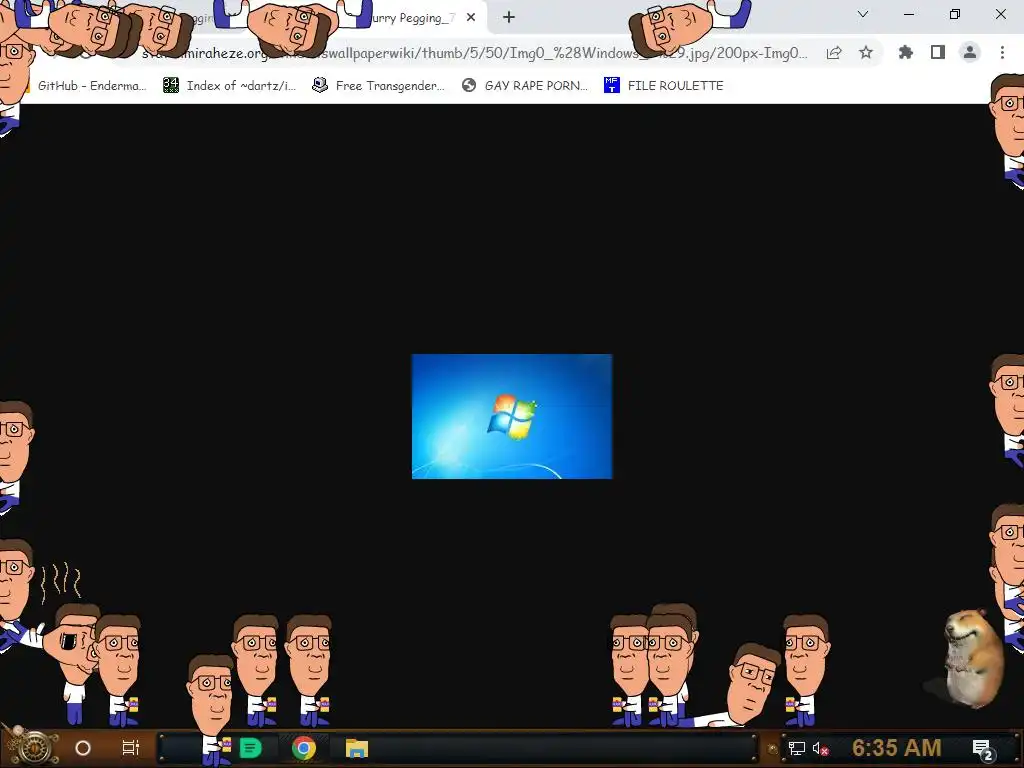The image size is (1024, 768).
Task: Open notification center icon
Action: click(x=982, y=749)
